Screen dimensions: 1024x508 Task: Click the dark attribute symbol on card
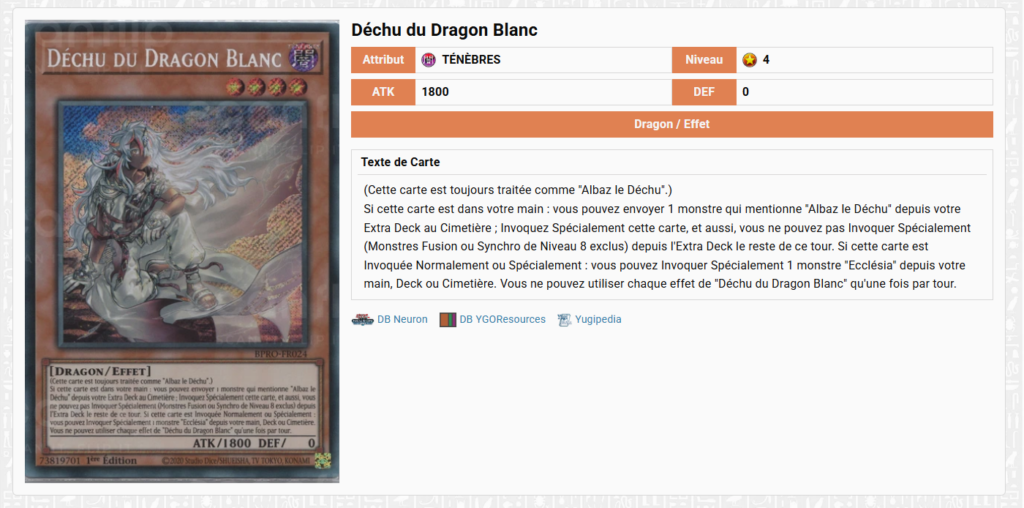(304, 56)
